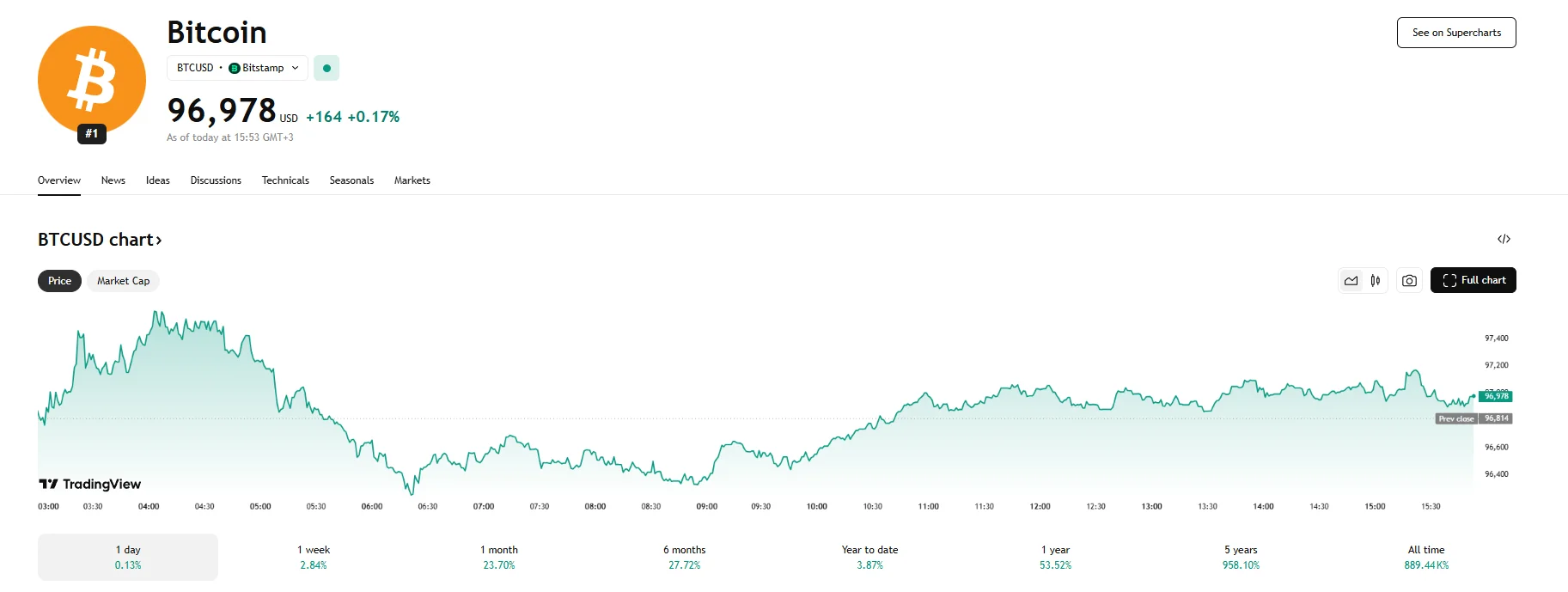
Task: Select the 1 day time range
Action: coord(128,557)
